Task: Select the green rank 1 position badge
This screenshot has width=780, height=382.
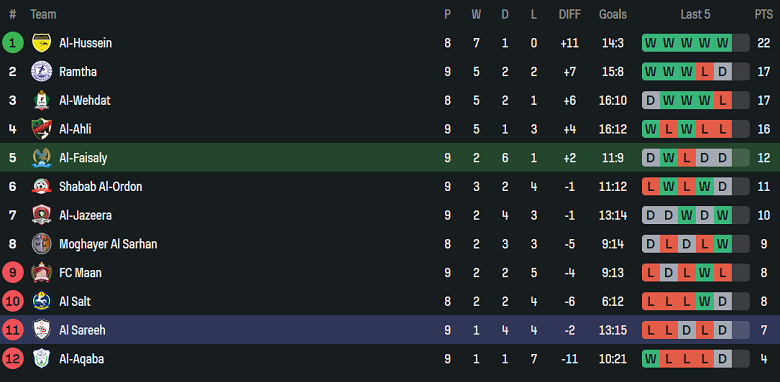Action: click(x=12, y=43)
